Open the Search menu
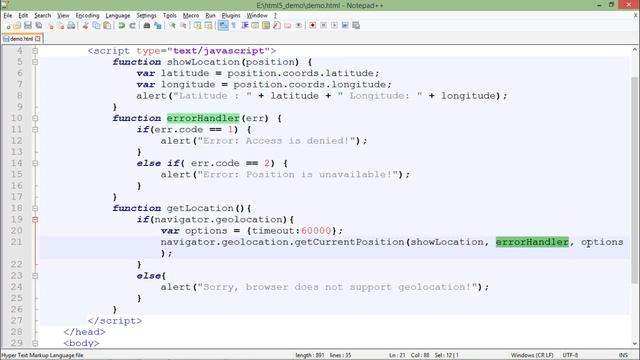This screenshot has height=360, width=640. pyautogui.click(x=42, y=16)
